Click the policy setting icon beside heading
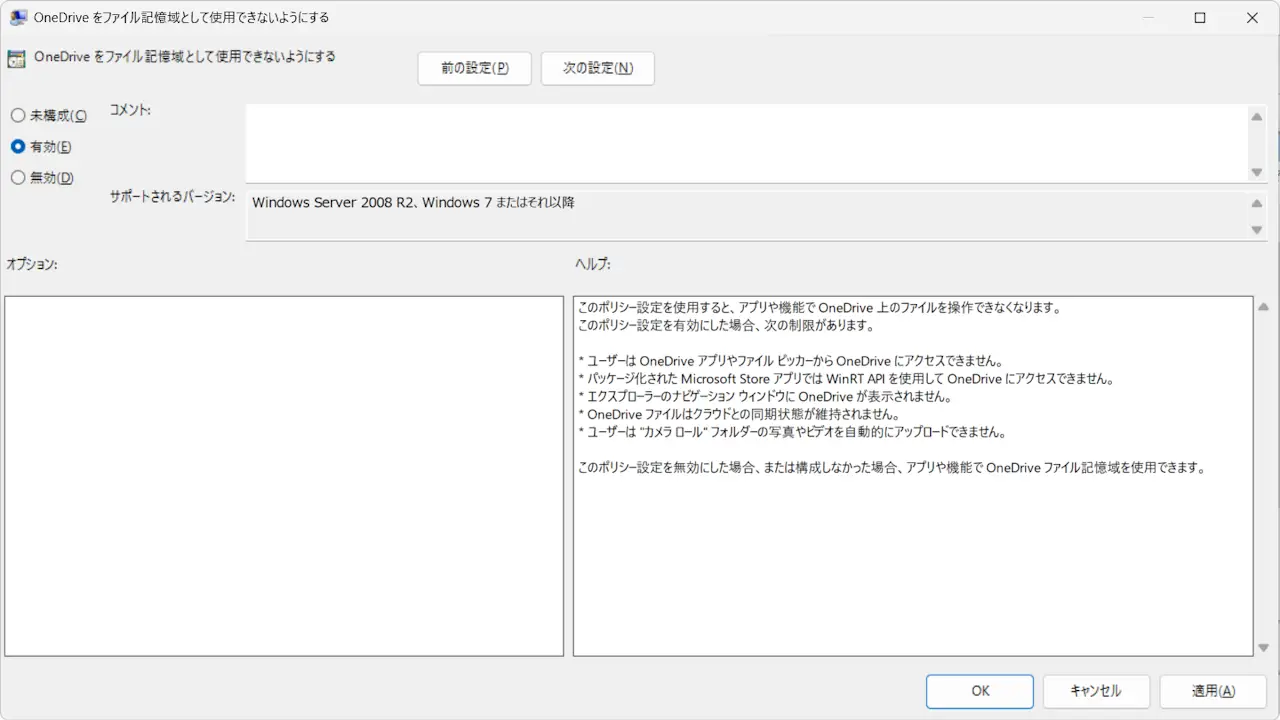Image resolution: width=1280 pixels, height=720 pixels. coord(16,58)
